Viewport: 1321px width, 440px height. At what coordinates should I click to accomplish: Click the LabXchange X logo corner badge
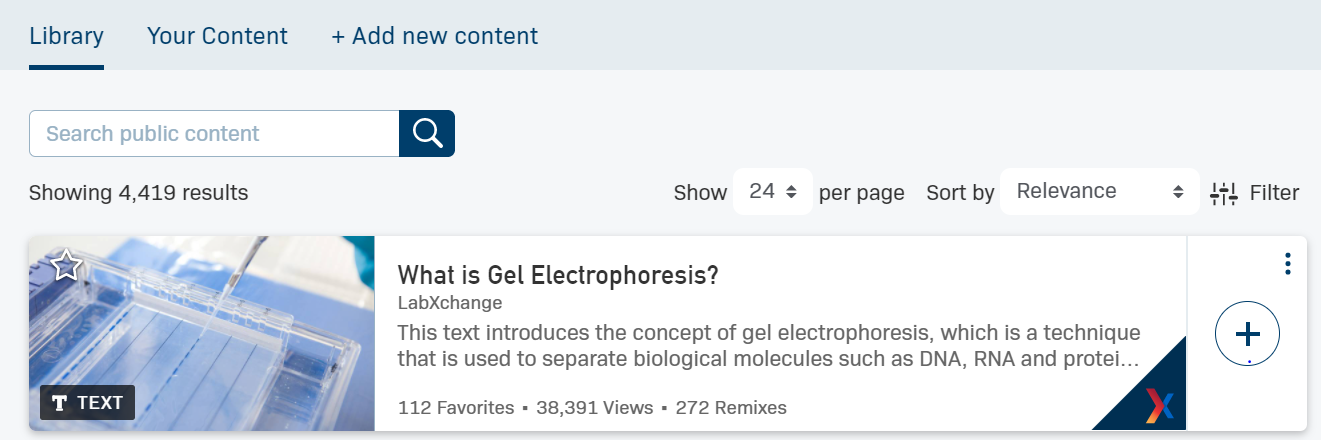pos(1159,404)
